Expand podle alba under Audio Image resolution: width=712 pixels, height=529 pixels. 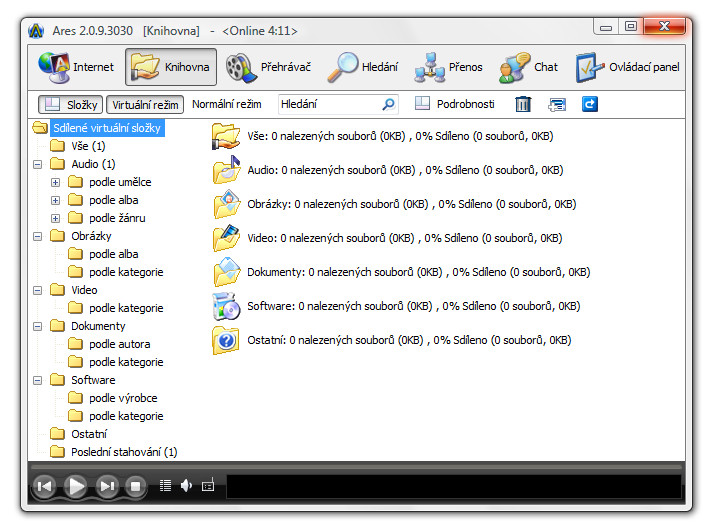pos(55,200)
